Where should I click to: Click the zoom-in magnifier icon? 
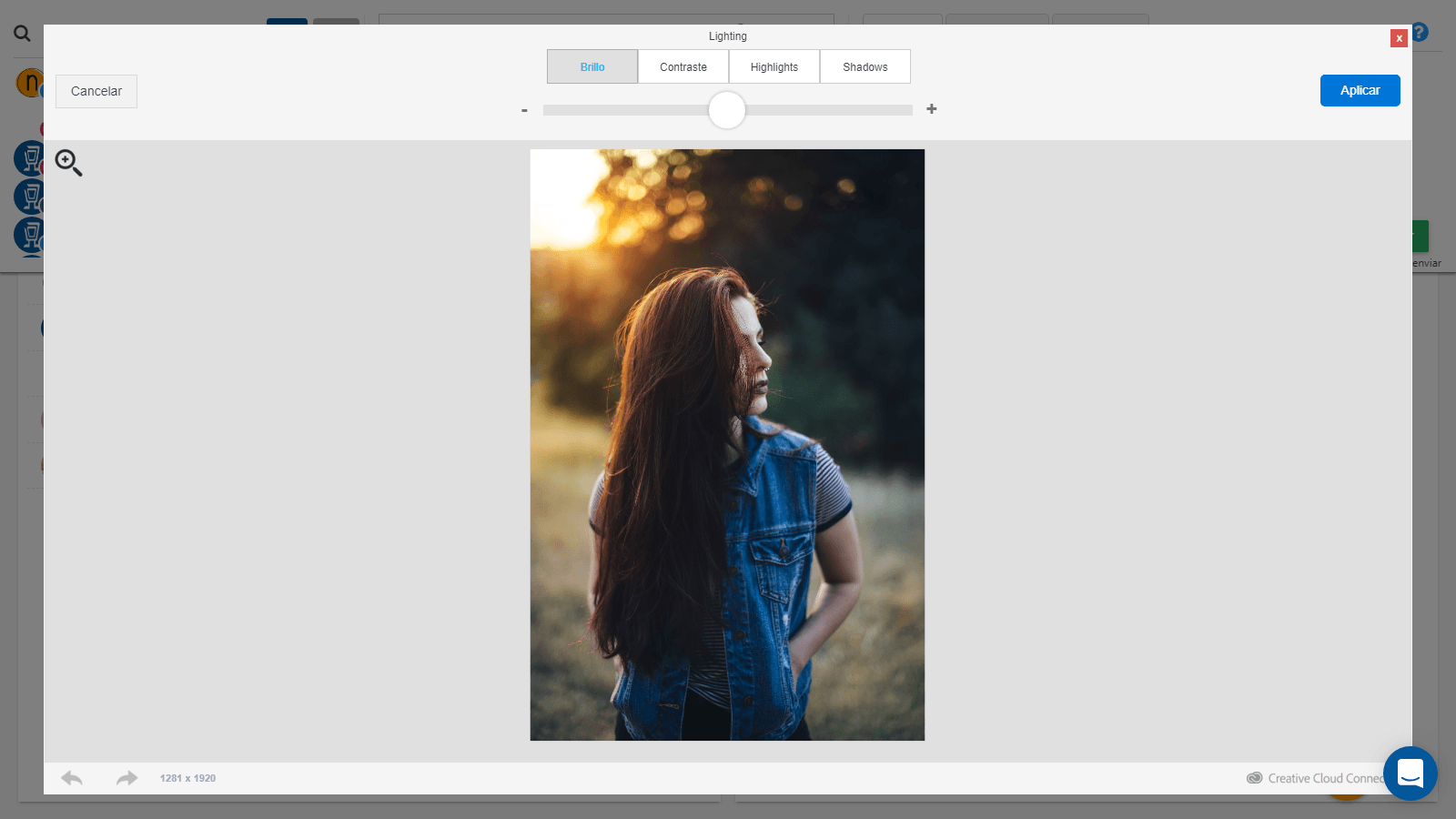point(68,163)
